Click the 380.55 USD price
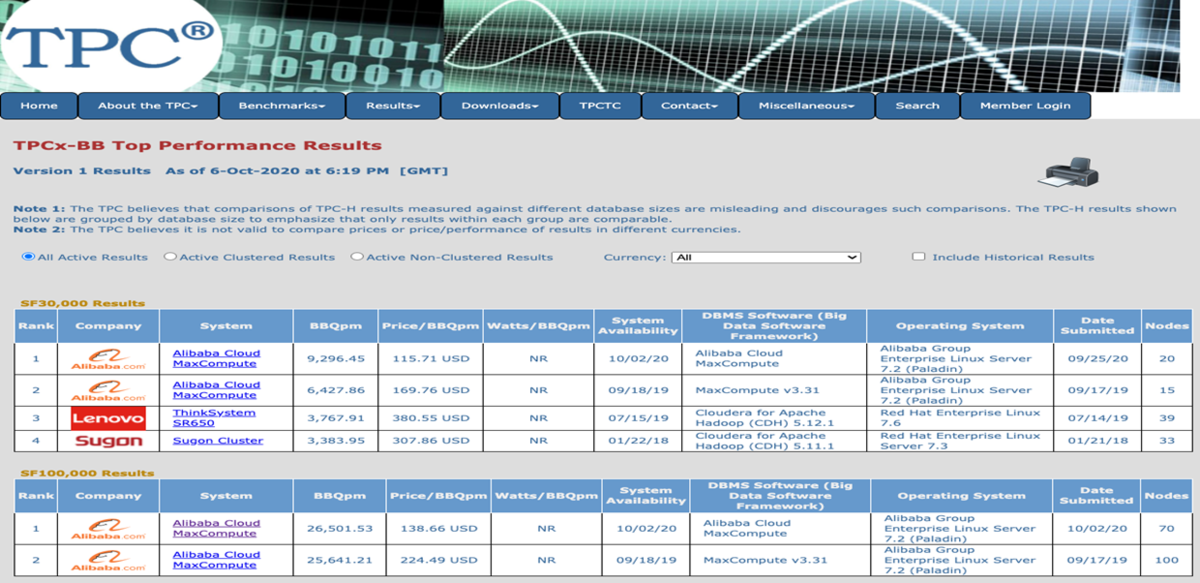Image resolution: width=1200 pixels, height=583 pixels. (433, 418)
